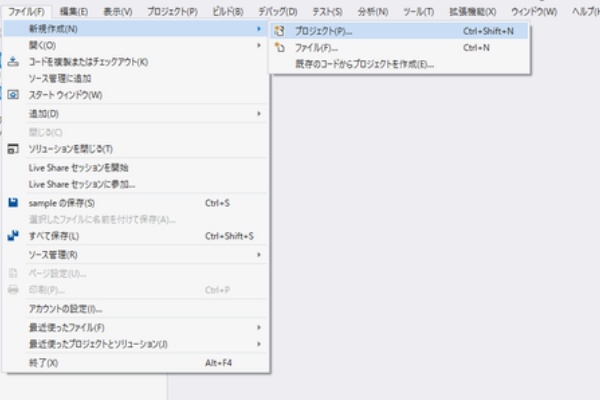Viewport: 600px width, 400px height.
Task: Click the close solution icon
Action: point(13,149)
